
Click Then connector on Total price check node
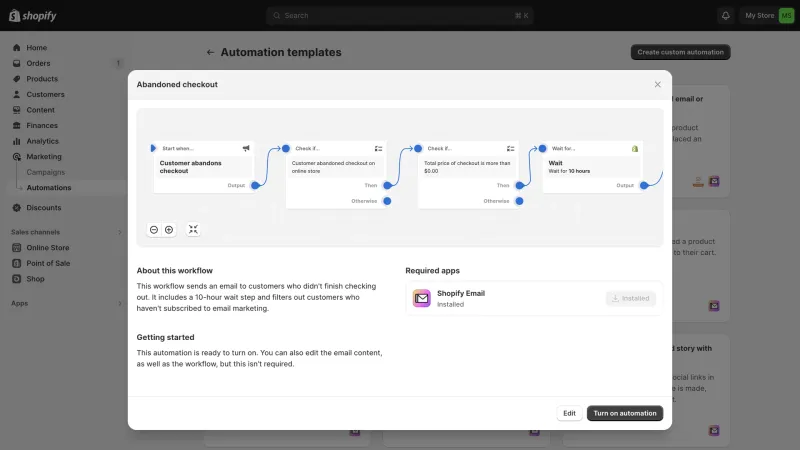[x=519, y=185]
